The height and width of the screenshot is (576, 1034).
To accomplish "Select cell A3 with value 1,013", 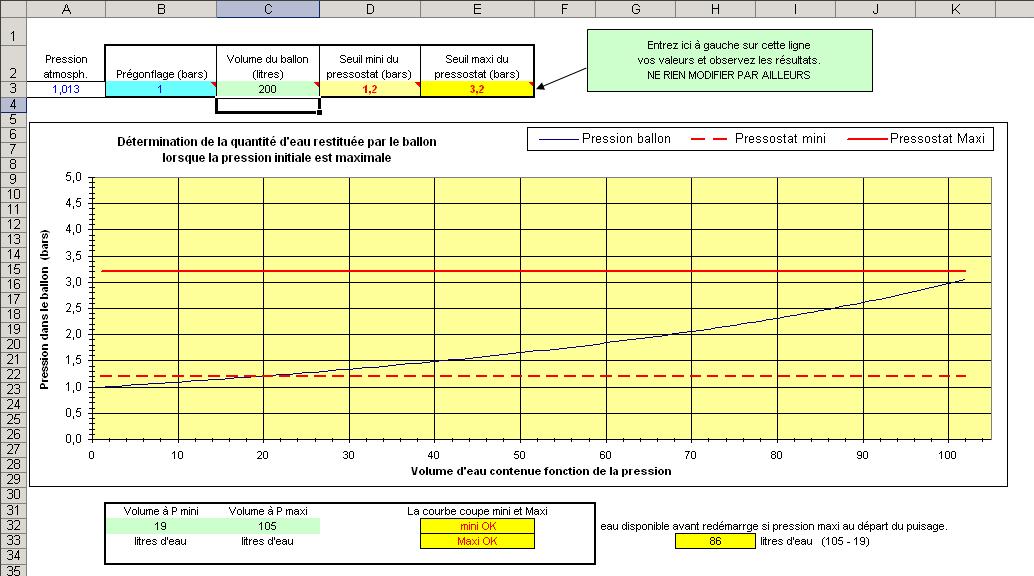I will (66, 89).
